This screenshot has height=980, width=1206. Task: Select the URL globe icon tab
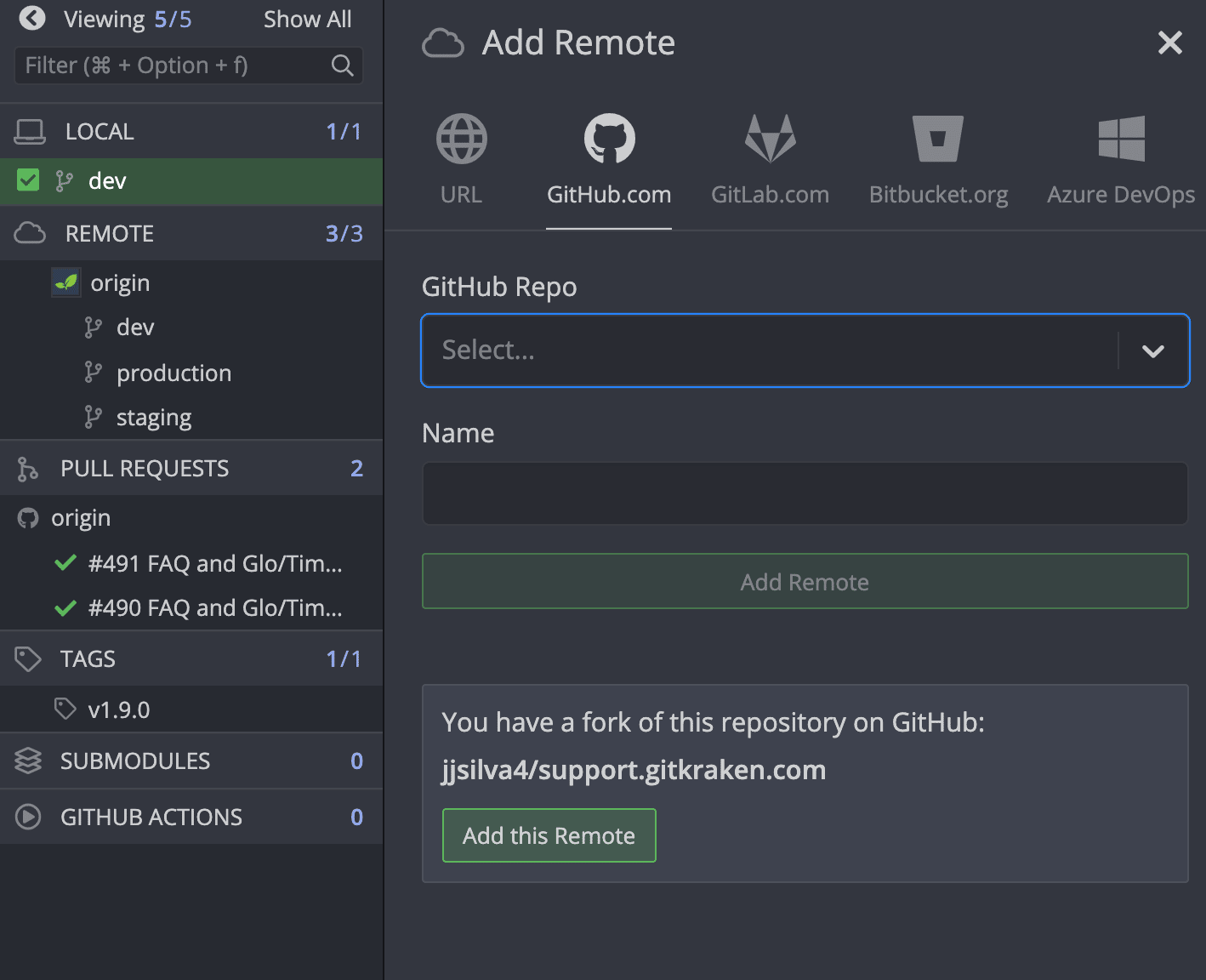[x=461, y=138]
